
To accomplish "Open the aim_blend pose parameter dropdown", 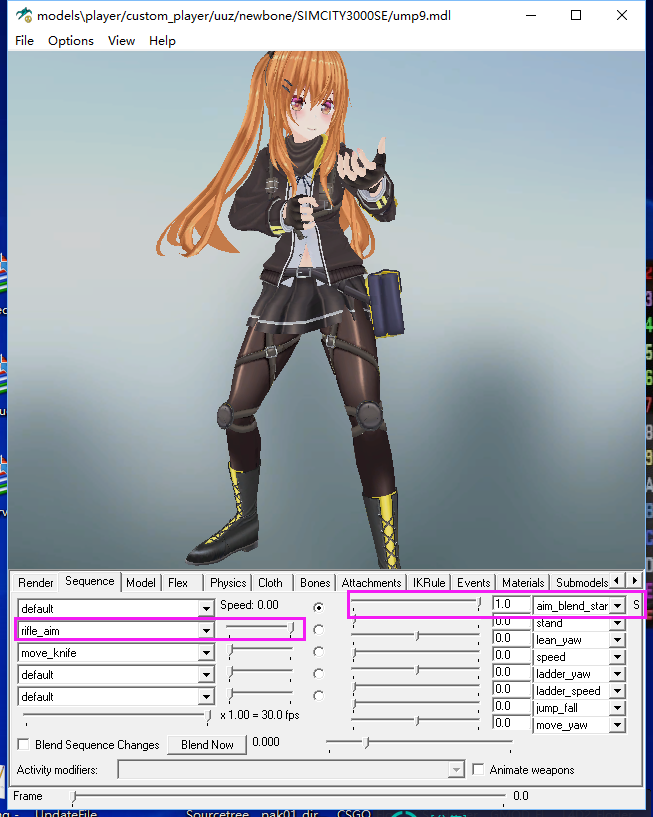I will point(618,605).
